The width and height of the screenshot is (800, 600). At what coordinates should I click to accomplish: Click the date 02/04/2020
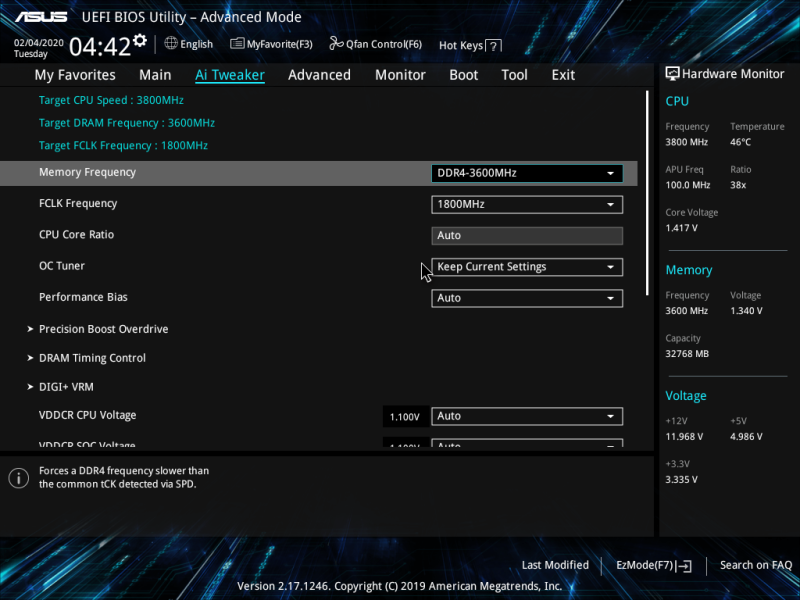(39, 43)
